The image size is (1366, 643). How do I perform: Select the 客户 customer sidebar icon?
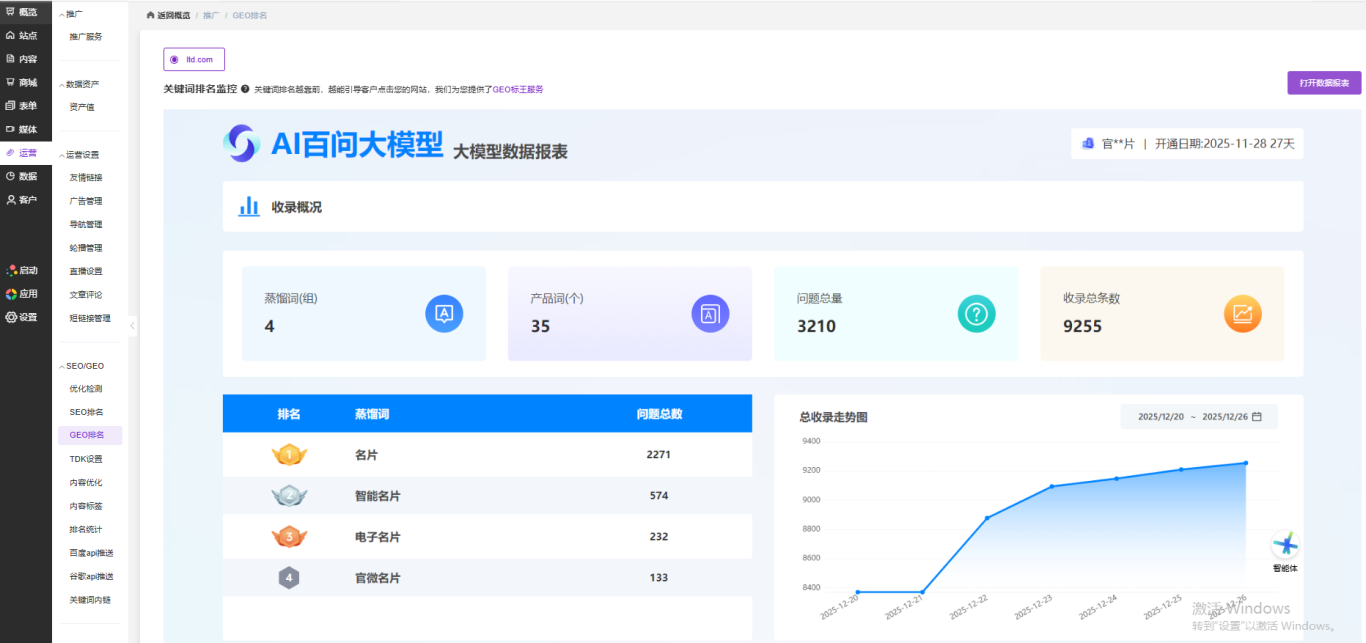[13, 199]
